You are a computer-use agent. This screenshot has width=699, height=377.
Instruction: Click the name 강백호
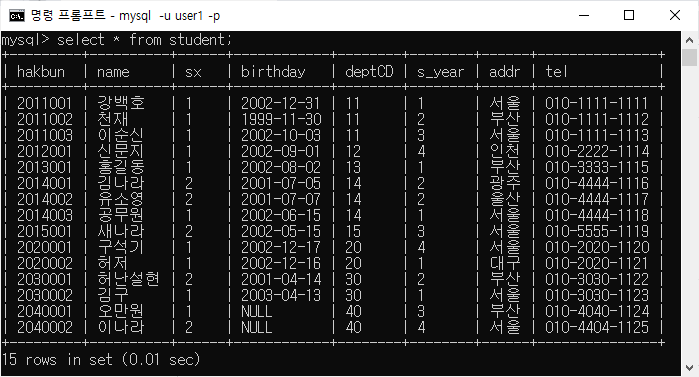click(x=121, y=103)
